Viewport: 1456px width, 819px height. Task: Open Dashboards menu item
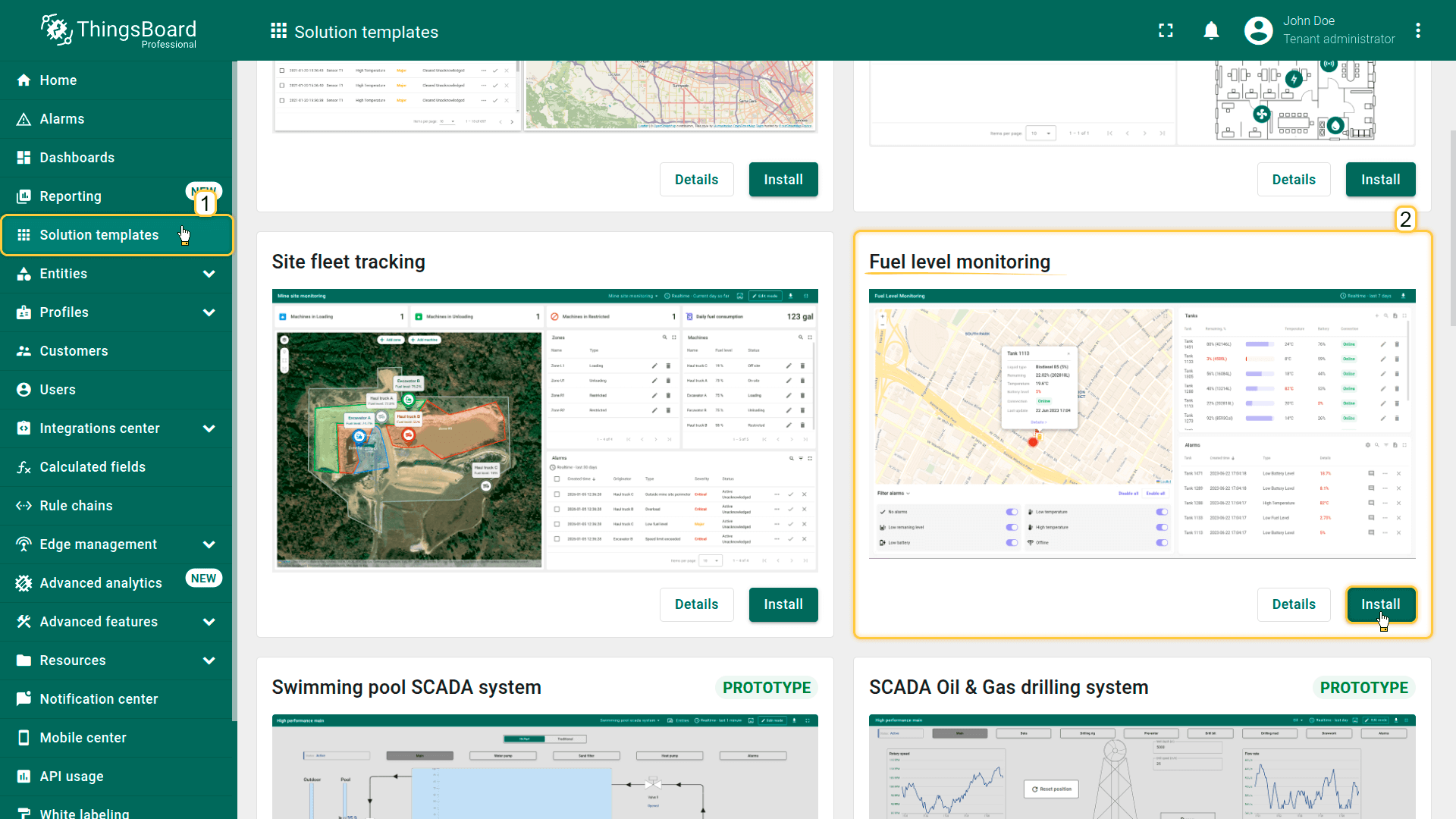77,158
